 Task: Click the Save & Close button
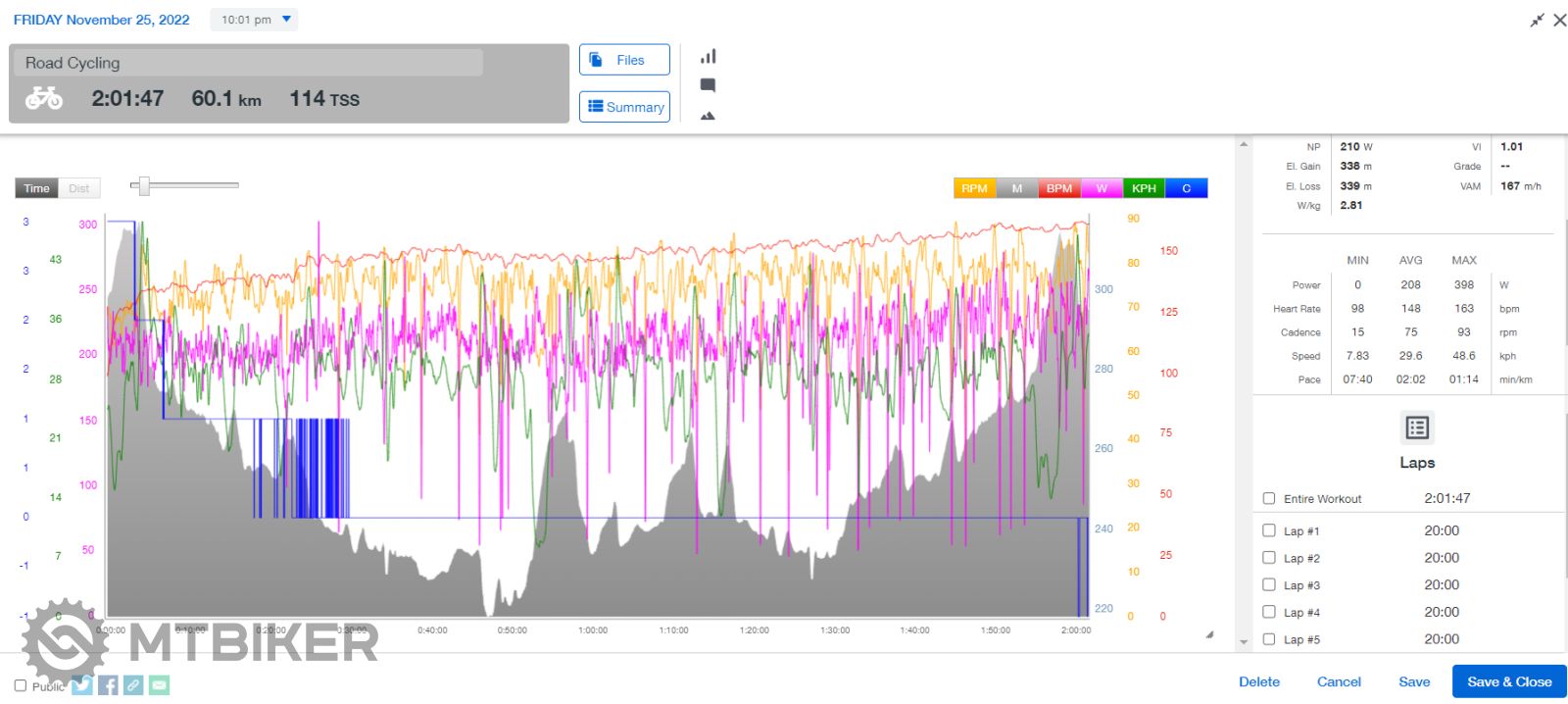[1508, 681]
